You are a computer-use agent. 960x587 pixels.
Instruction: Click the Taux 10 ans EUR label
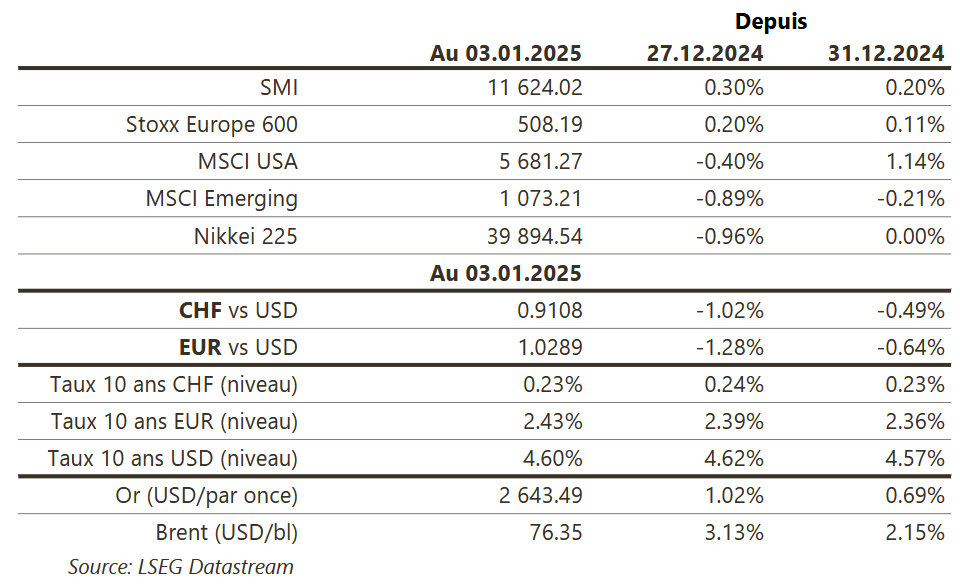[x=174, y=422]
